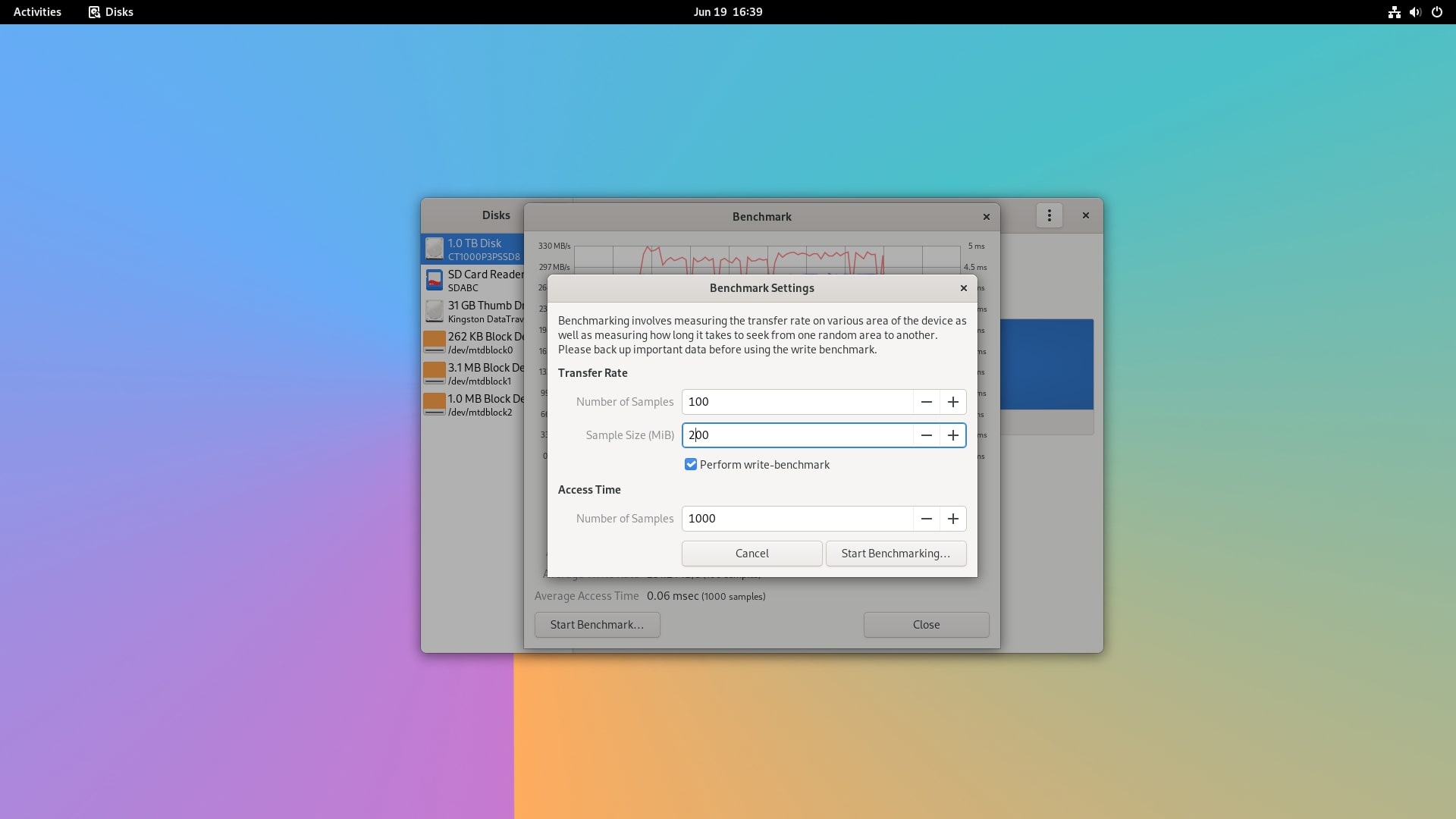Click the Access Time samples field
This screenshot has width=1456, height=819.
[x=796, y=519]
